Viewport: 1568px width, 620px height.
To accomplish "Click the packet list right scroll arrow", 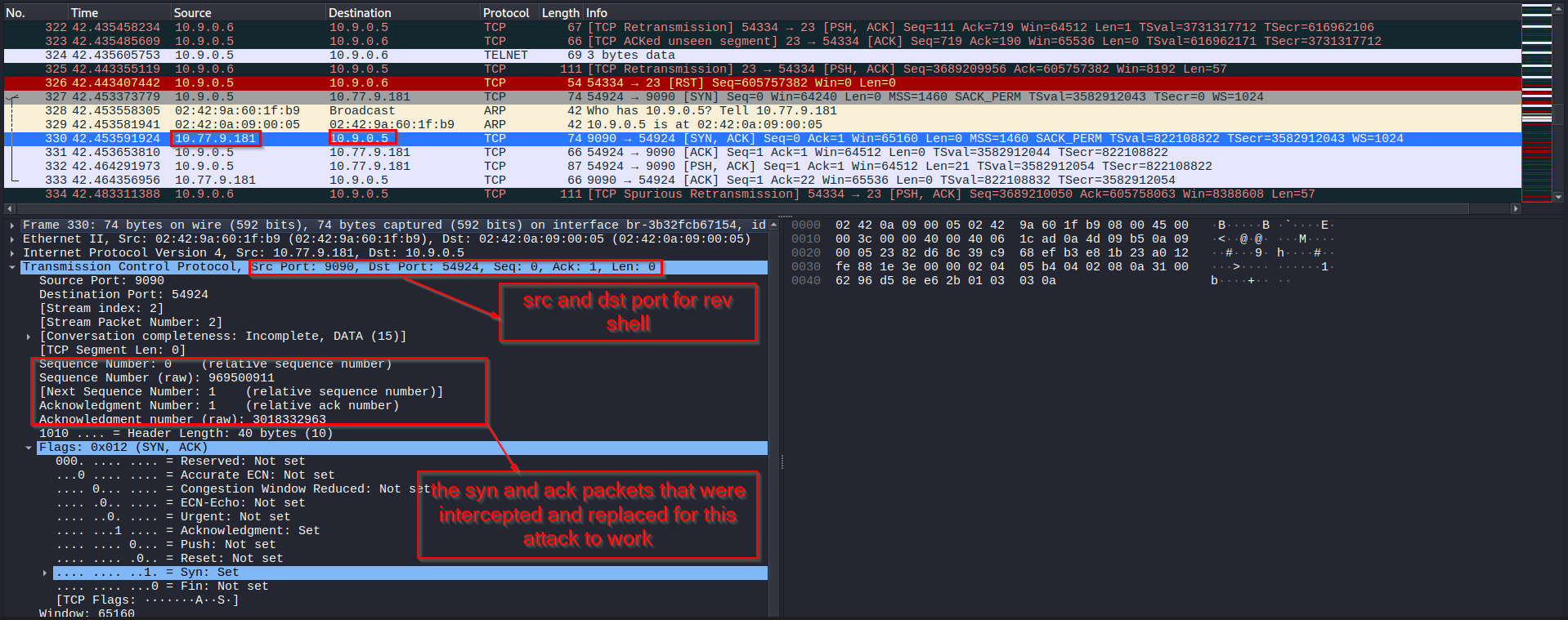I will (1515, 208).
